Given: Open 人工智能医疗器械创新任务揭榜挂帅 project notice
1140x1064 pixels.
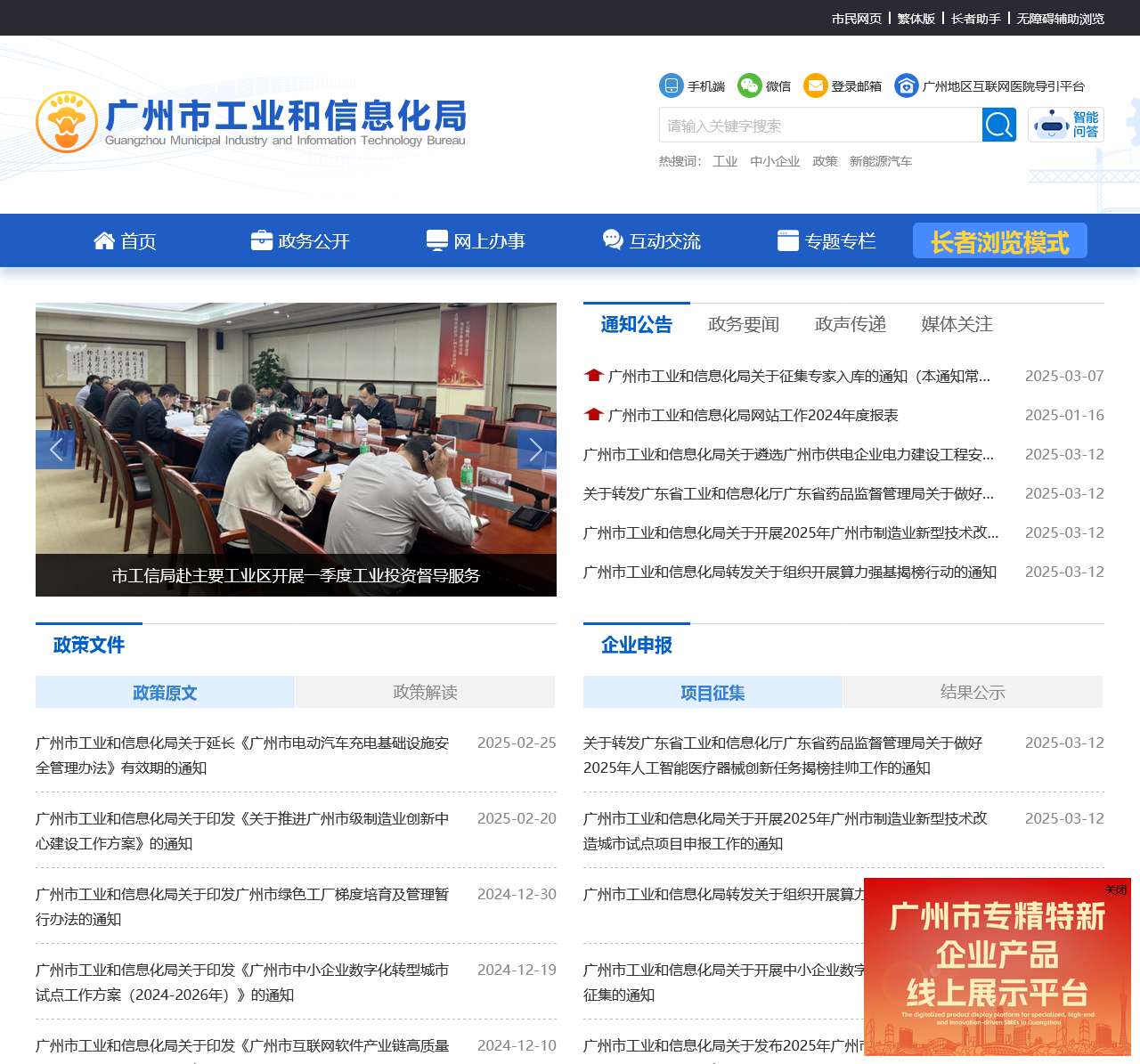Looking at the screenshot, I should click(783, 755).
